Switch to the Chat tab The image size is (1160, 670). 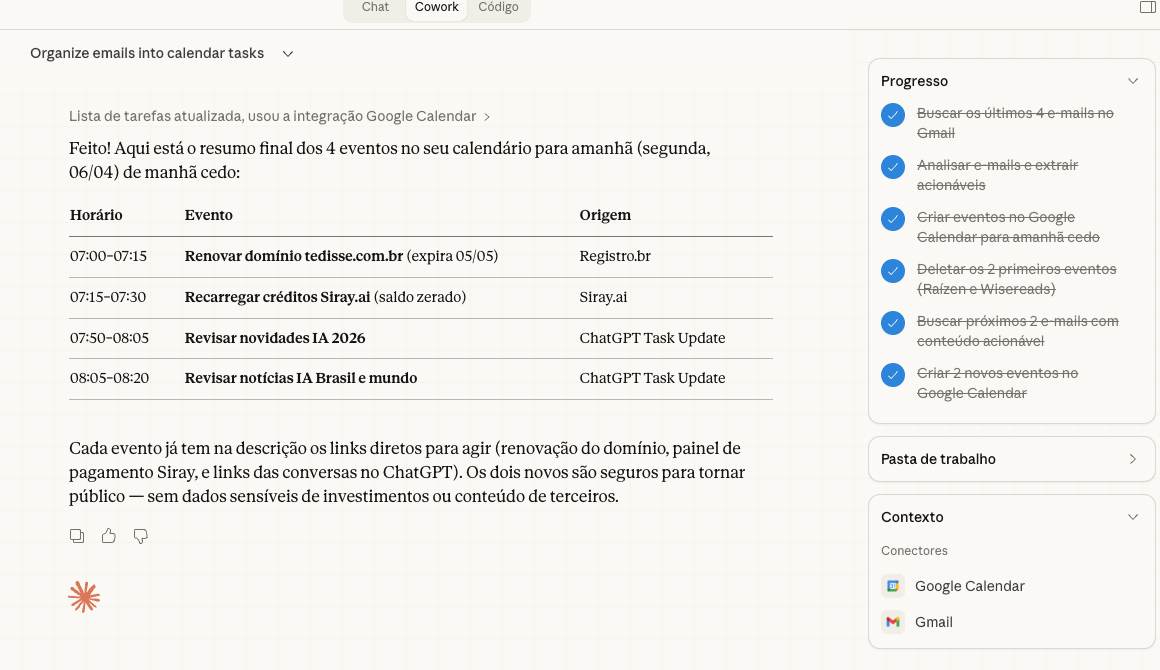tap(375, 7)
